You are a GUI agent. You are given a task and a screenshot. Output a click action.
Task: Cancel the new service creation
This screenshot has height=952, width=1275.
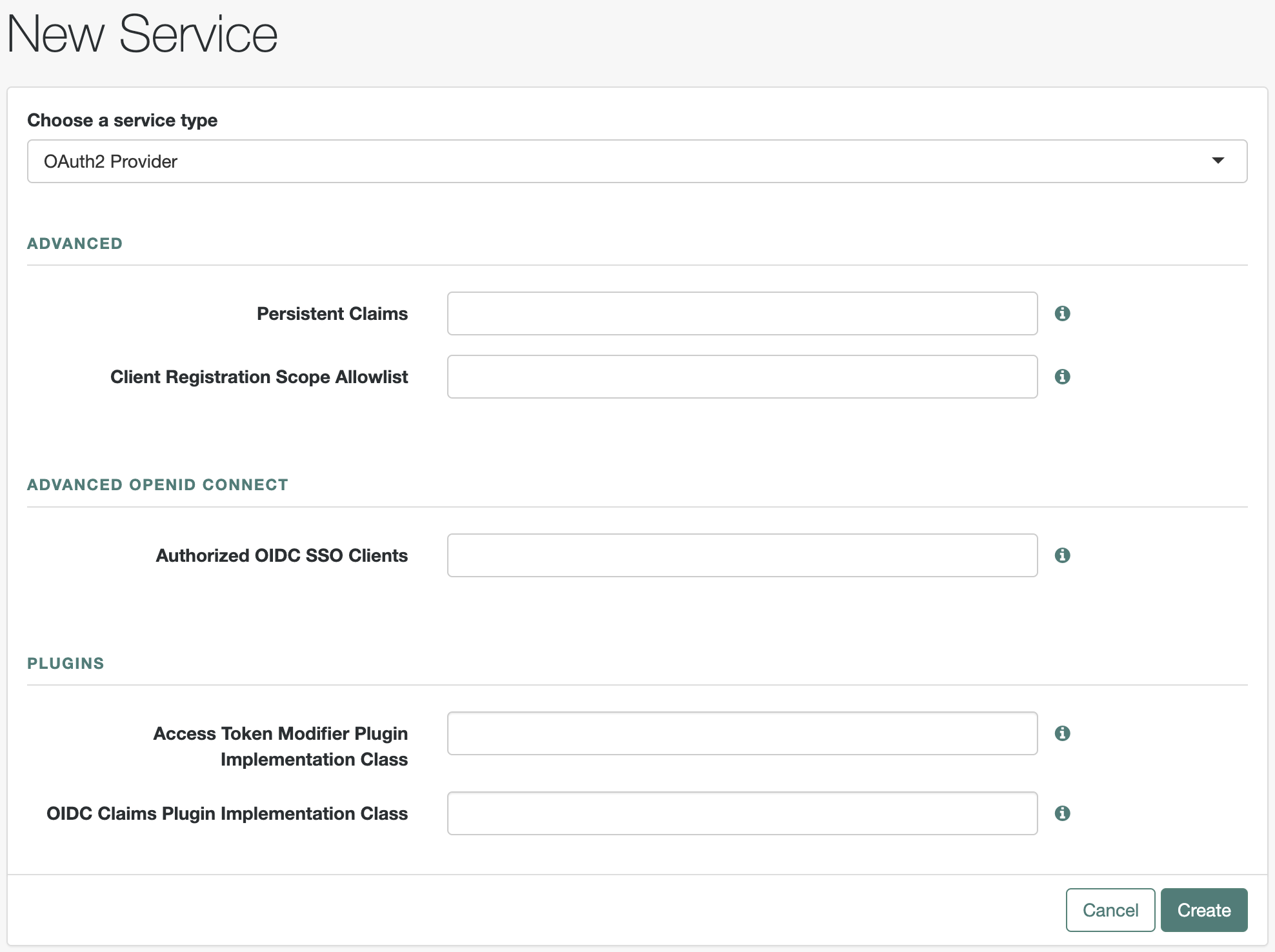[x=1110, y=910]
